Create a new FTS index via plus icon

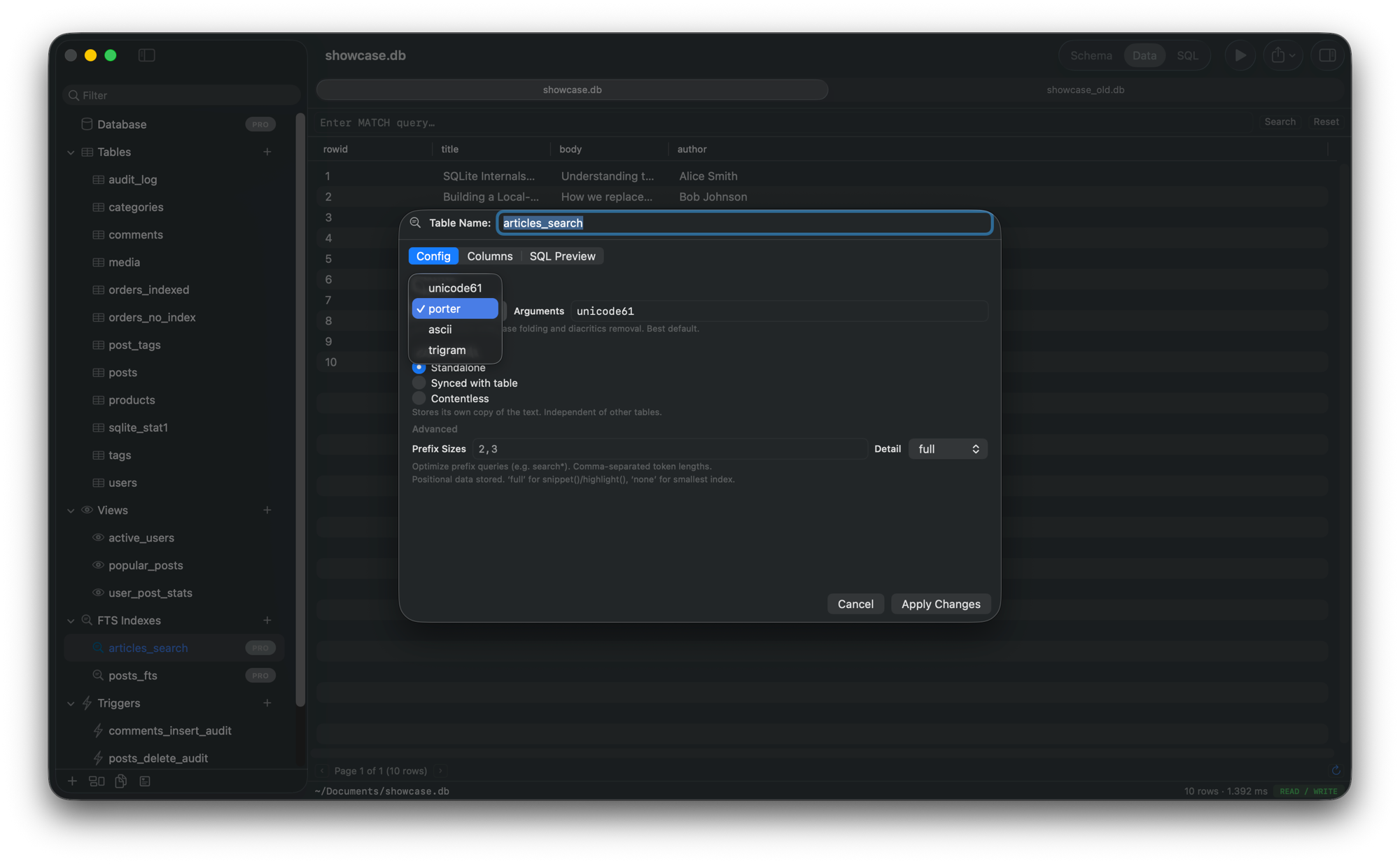coord(267,621)
